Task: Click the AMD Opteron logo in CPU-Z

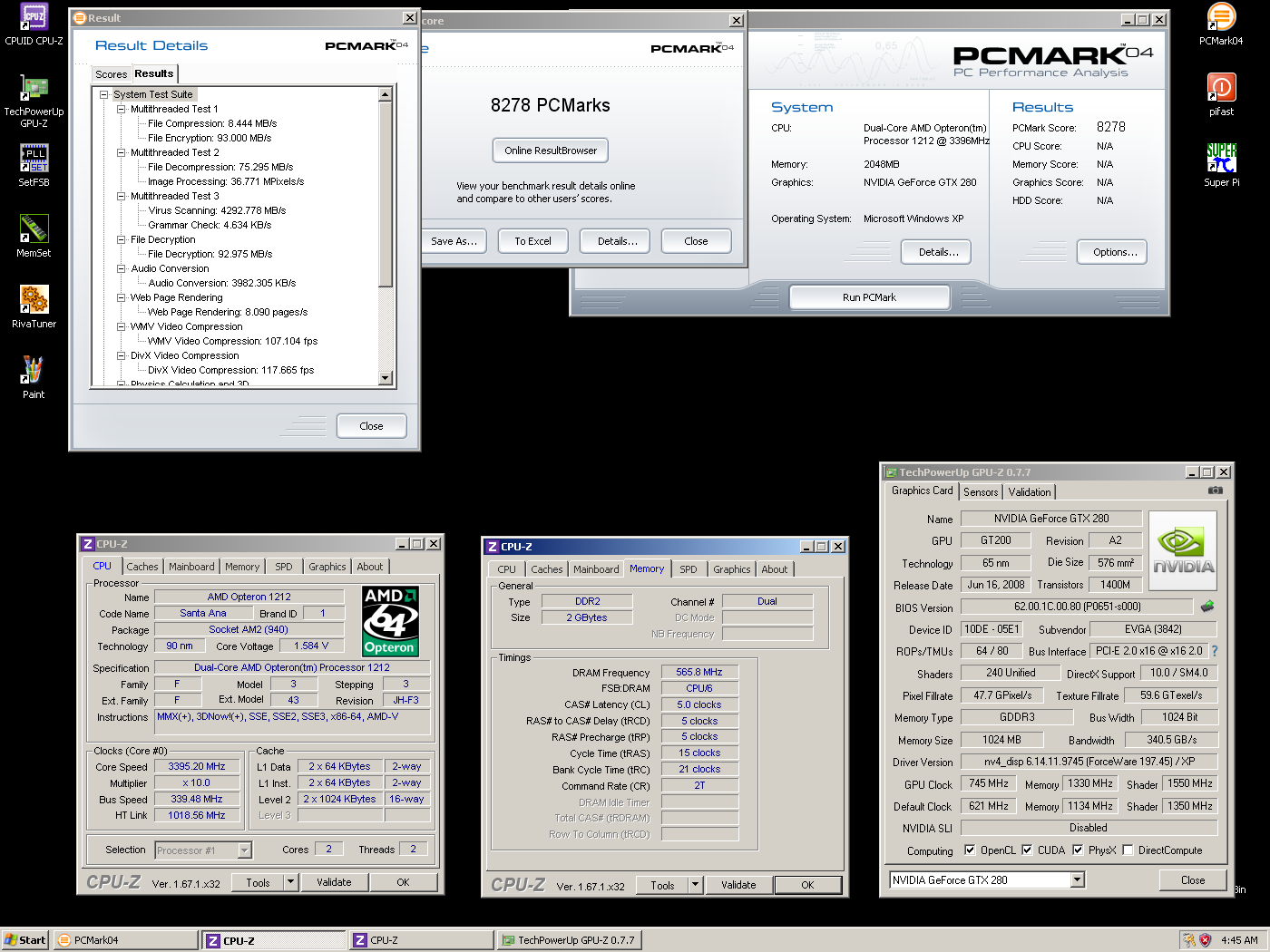Action: [390, 621]
